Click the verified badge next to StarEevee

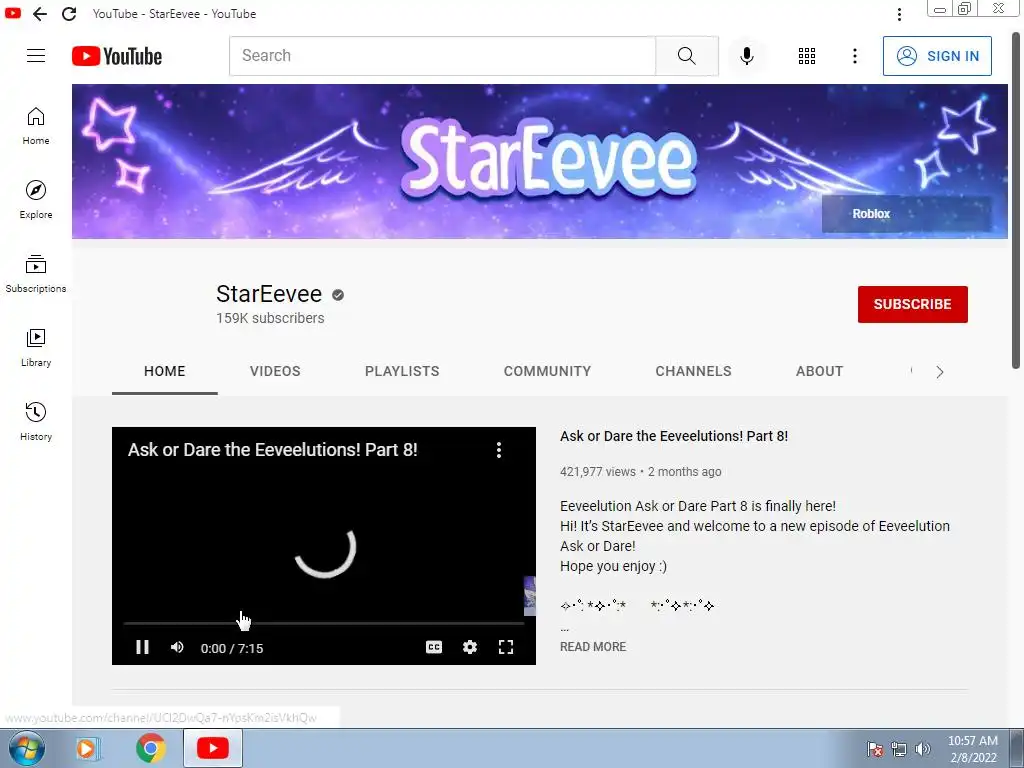(338, 295)
